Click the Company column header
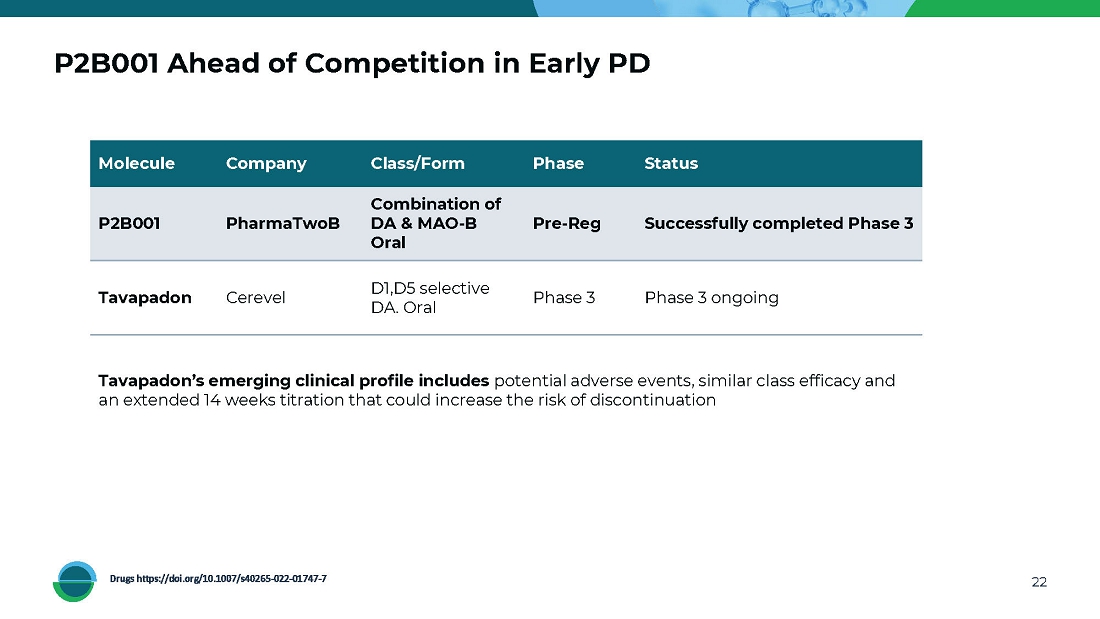Screen dimensions: 1100x619 click(266, 163)
